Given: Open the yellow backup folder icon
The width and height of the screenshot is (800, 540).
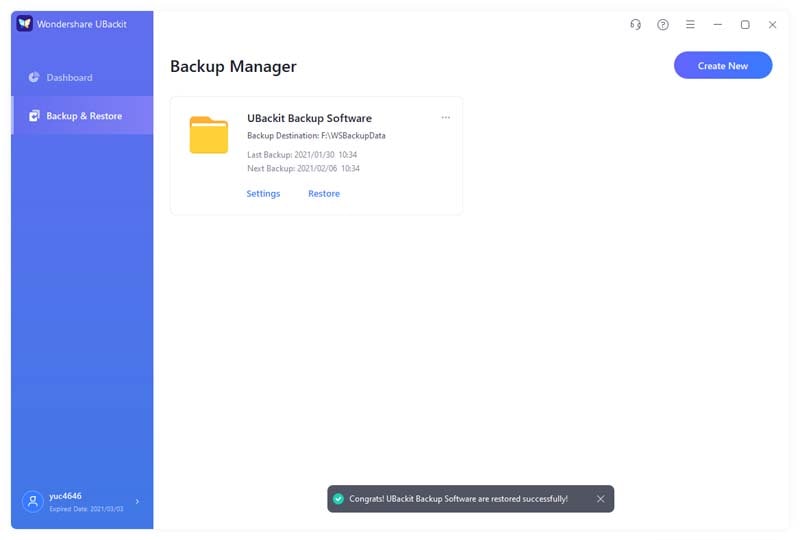Looking at the screenshot, I should [209, 135].
